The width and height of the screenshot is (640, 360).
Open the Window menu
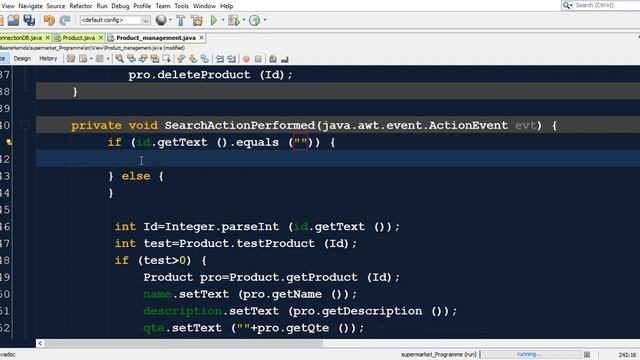point(204,6)
